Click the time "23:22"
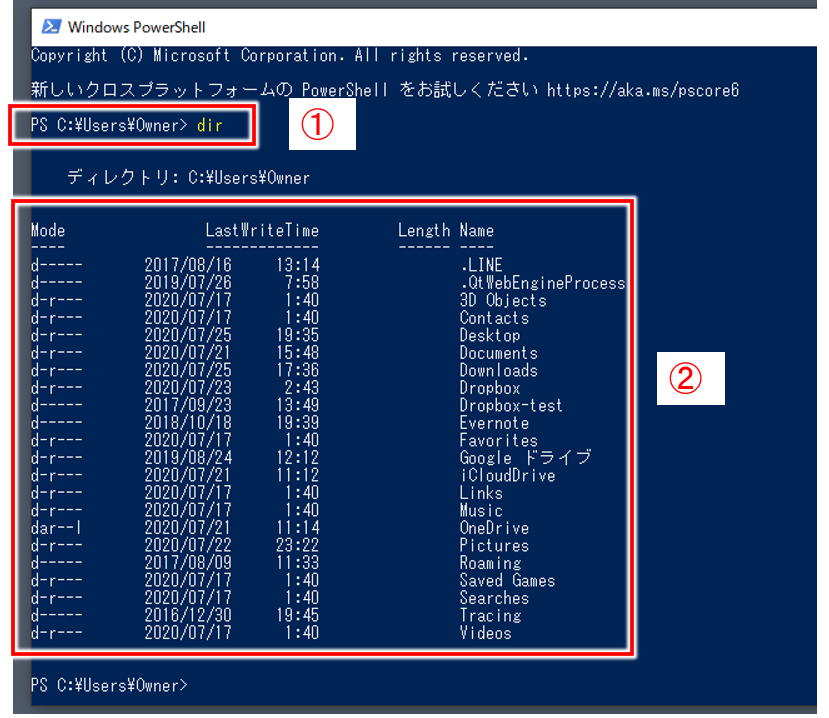 [x=298, y=545]
